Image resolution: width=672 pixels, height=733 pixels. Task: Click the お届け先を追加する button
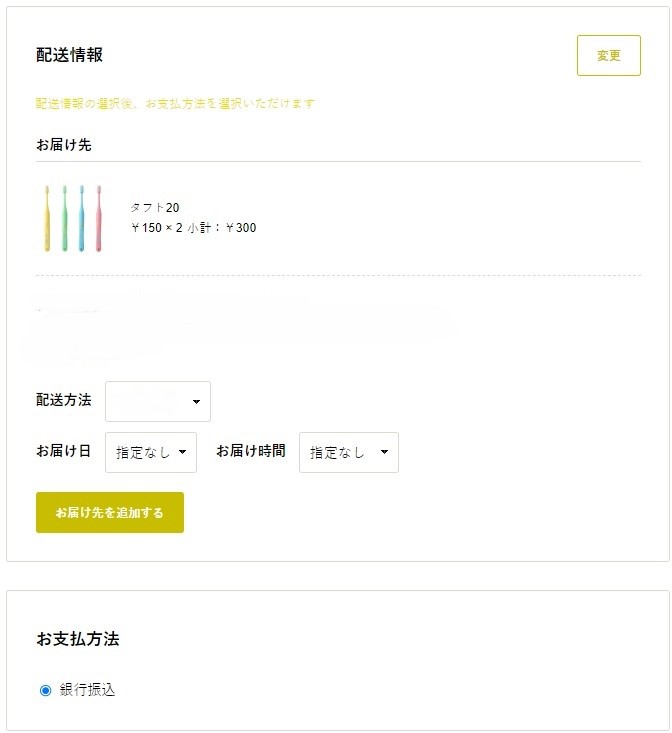pos(110,512)
